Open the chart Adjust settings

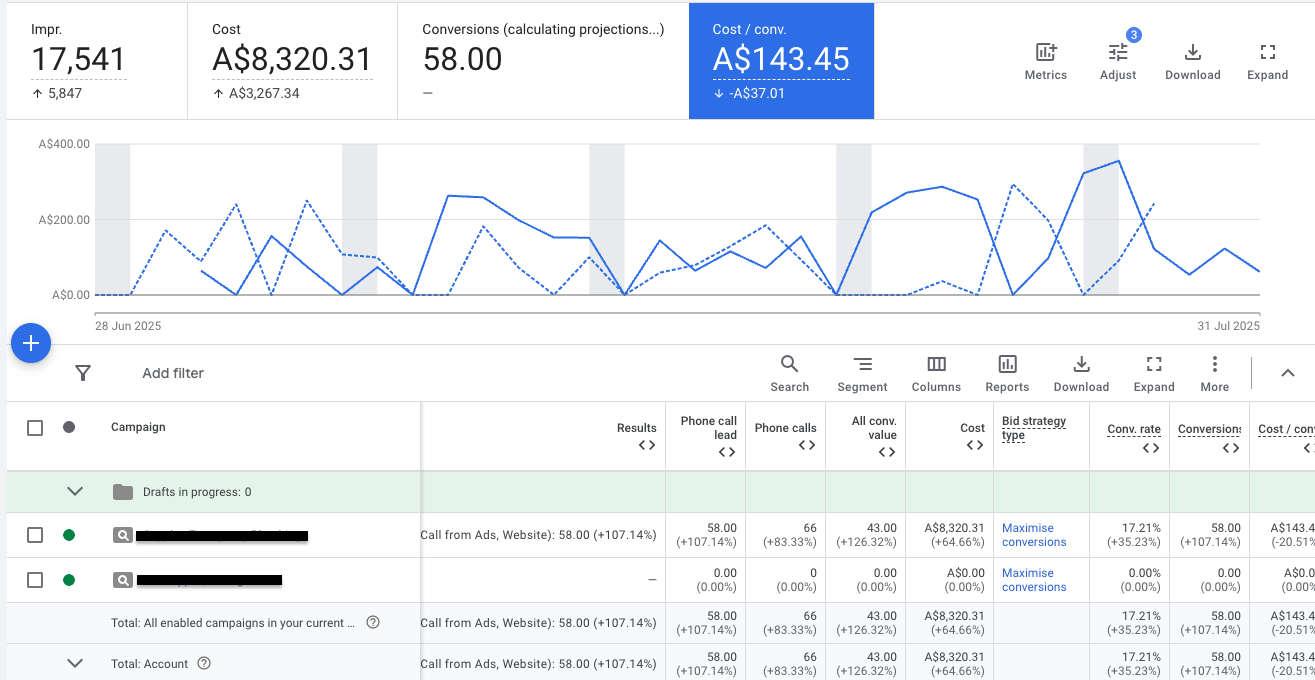(1117, 61)
